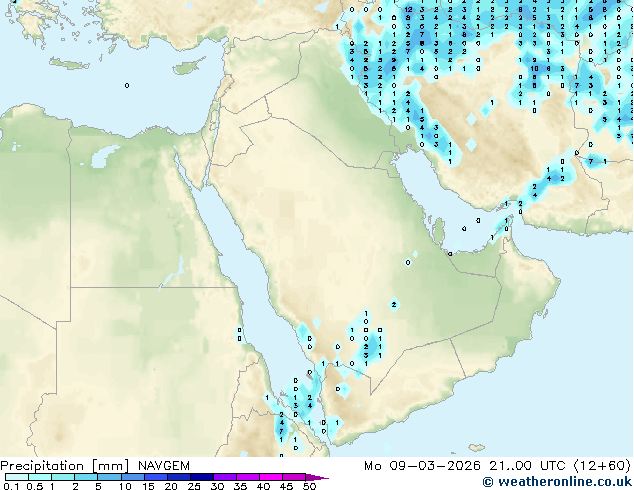Click the '25' legend scale label
634x490 pixels.
(194, 486)
